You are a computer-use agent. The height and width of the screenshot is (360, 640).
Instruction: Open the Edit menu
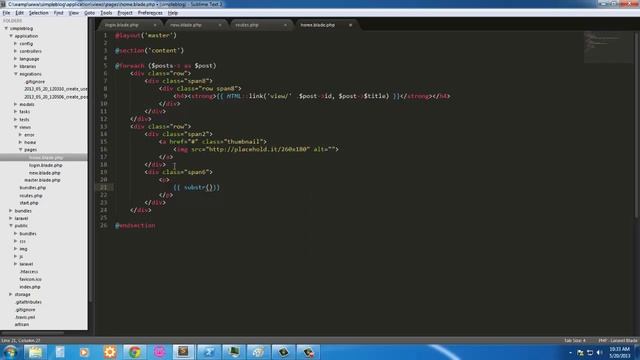tap(20, 13)
